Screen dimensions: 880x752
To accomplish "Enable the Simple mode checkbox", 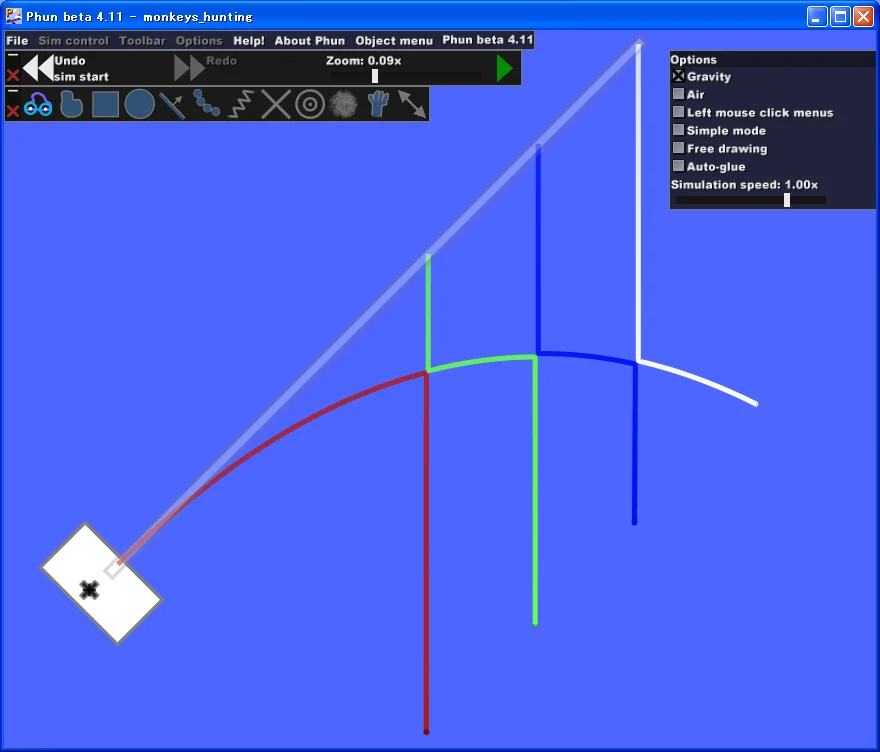I will tap(678, 130).
